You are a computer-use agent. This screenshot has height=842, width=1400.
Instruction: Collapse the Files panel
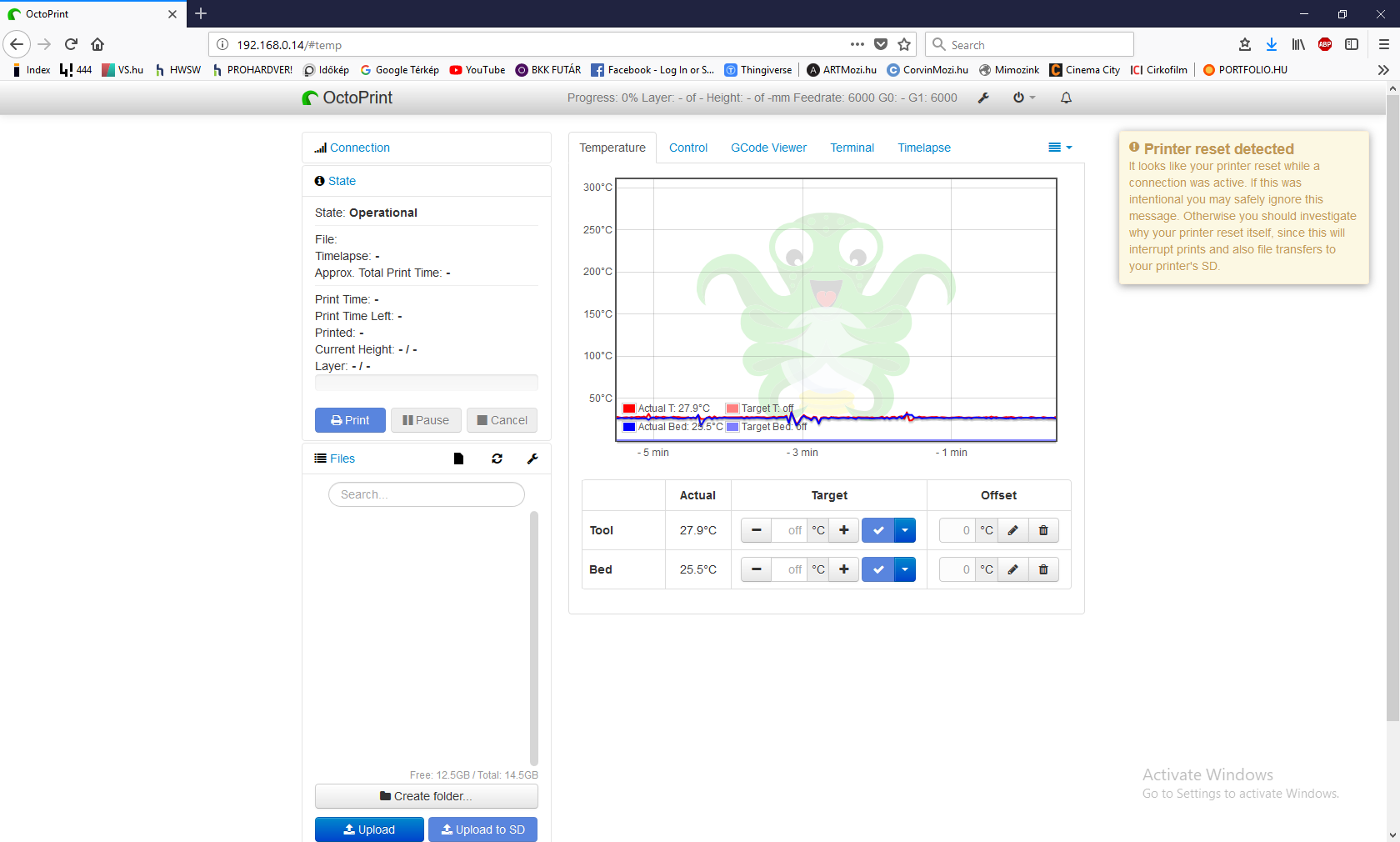coord(342,459)
